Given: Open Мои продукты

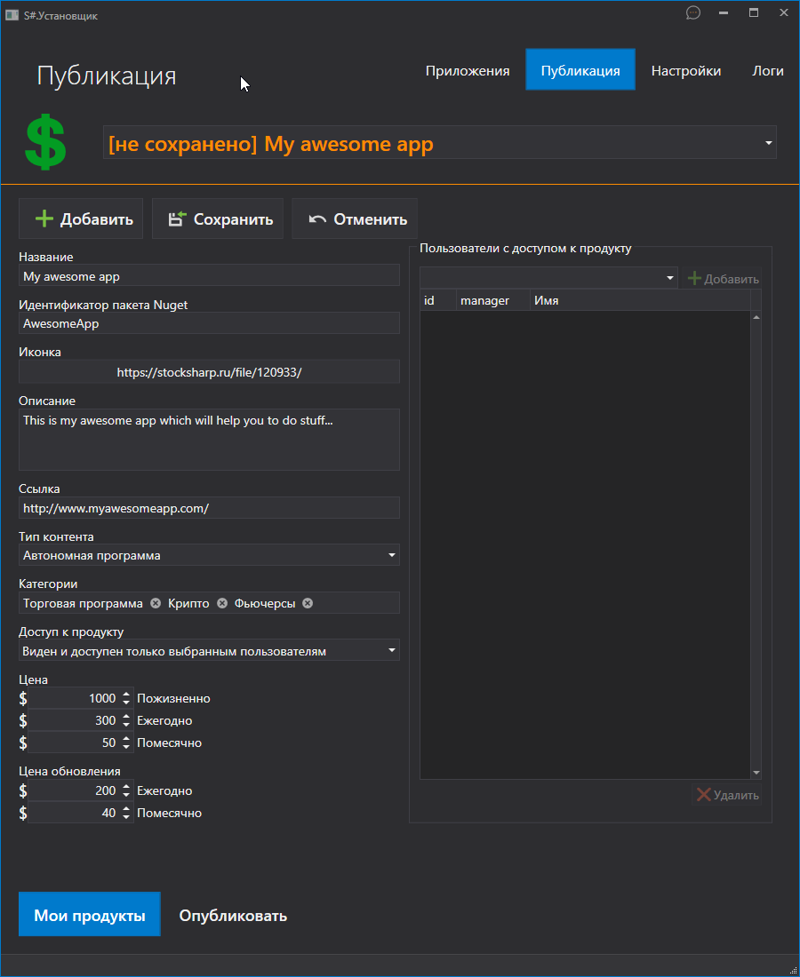Looking at the screenshot, I should (89, 915).
